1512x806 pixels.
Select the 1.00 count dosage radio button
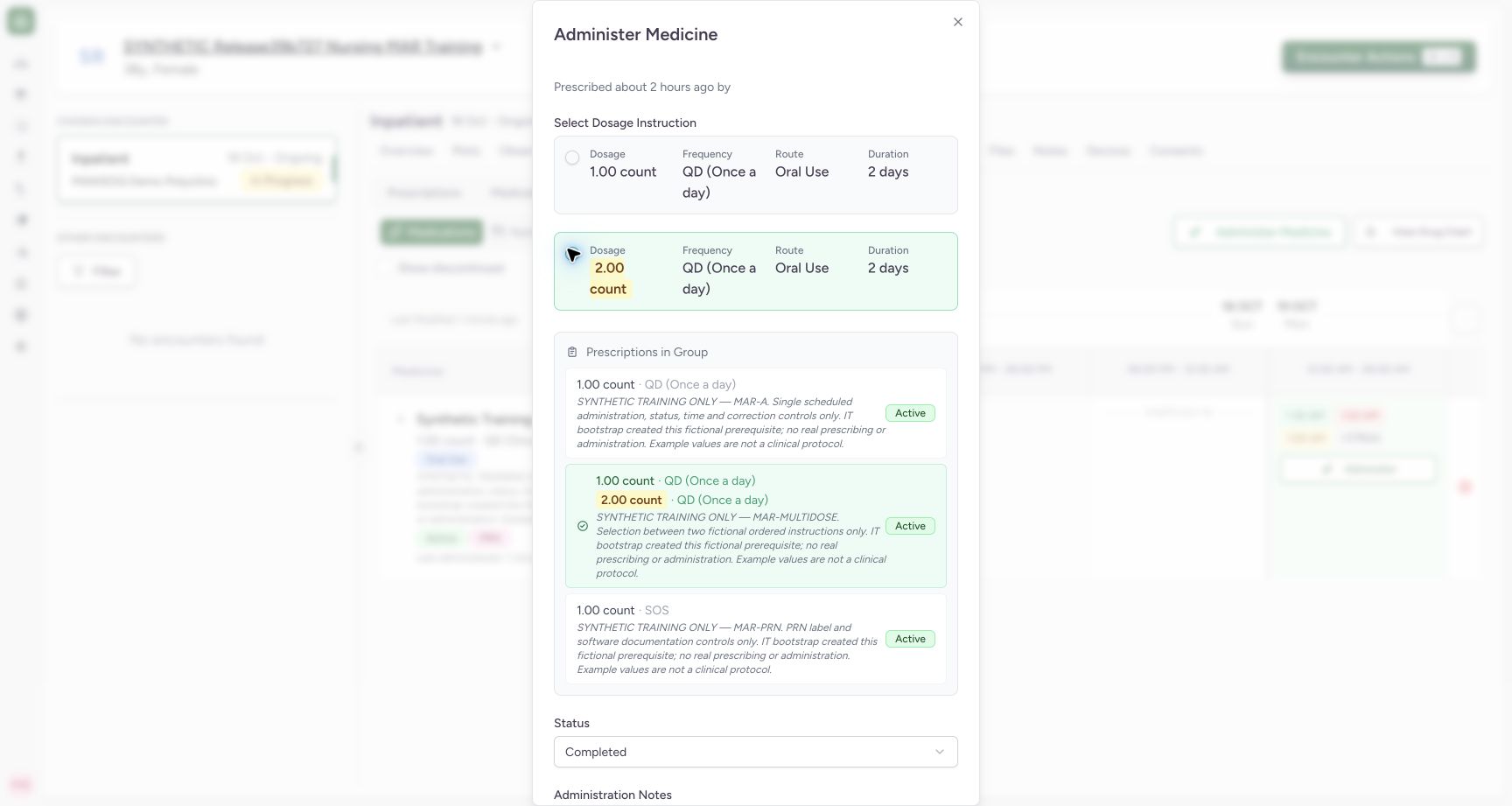(572, 158)
